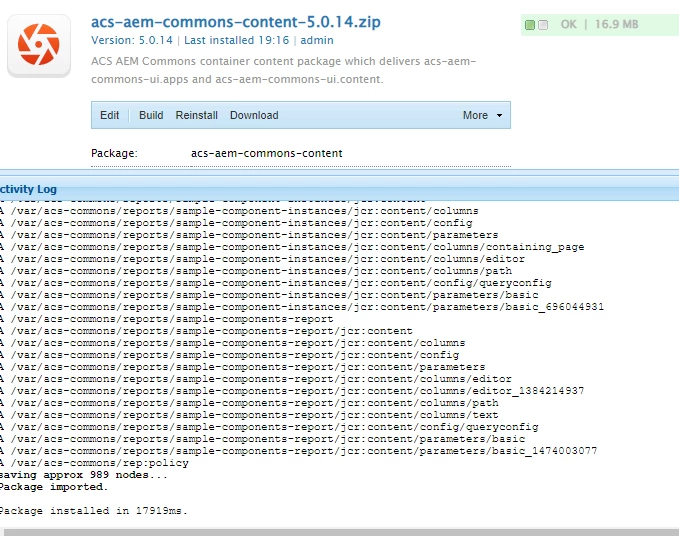Click the admin user text
The height and width of the screenshot is (536, 679).
[317, 40]
